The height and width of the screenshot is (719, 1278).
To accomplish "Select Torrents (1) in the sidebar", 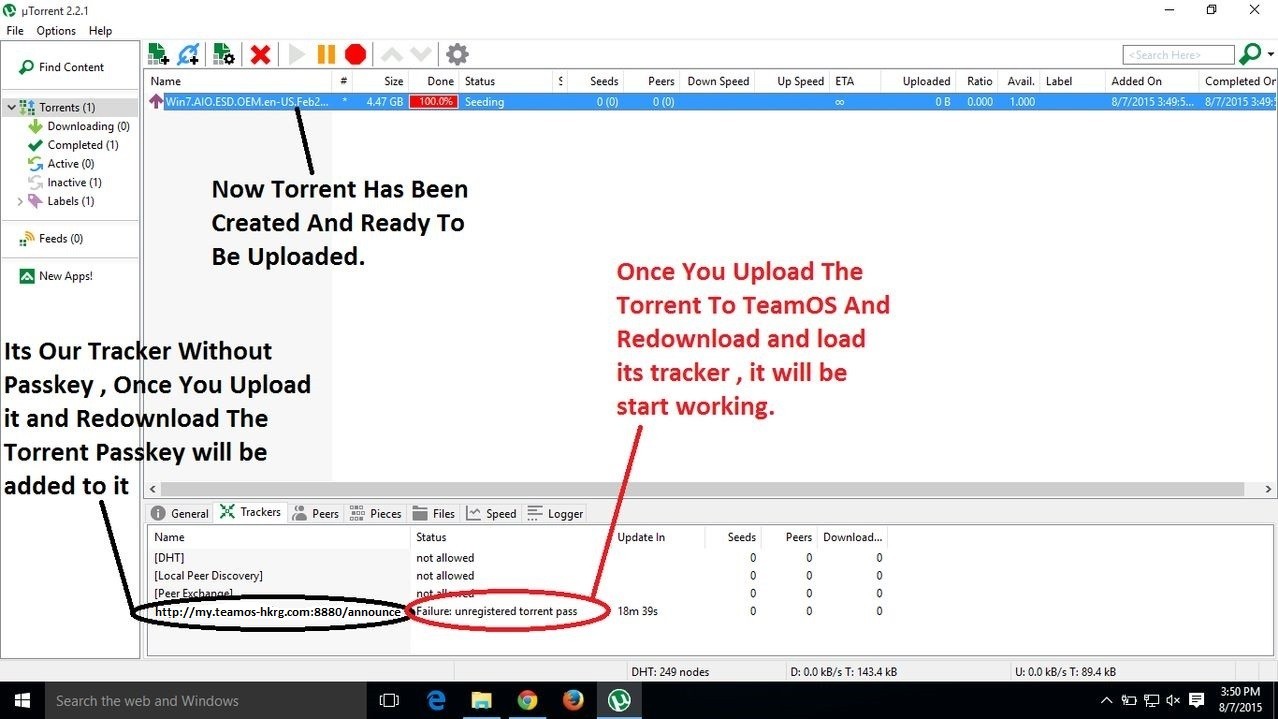I will 67,107.
